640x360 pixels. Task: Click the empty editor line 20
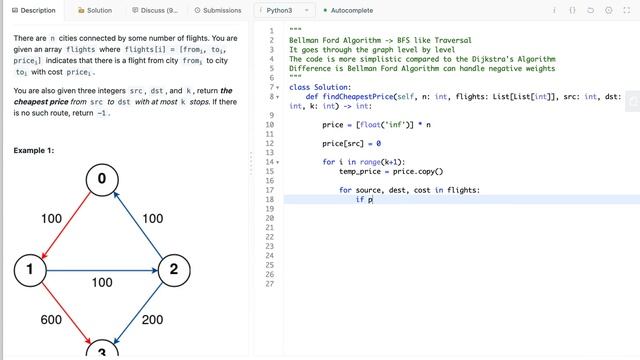pos(461,218)
